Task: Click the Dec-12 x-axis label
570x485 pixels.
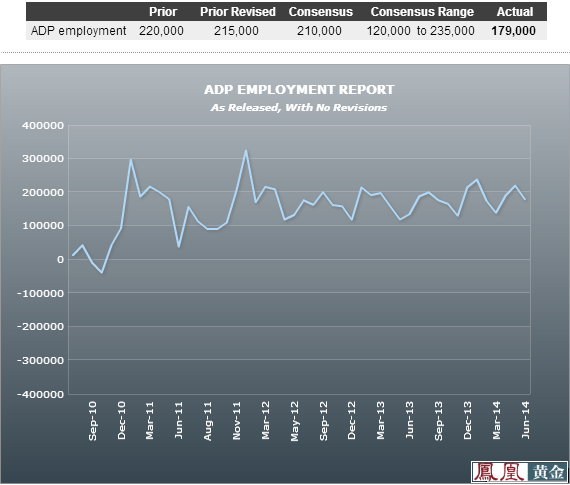Action: (x=352, y=420)
